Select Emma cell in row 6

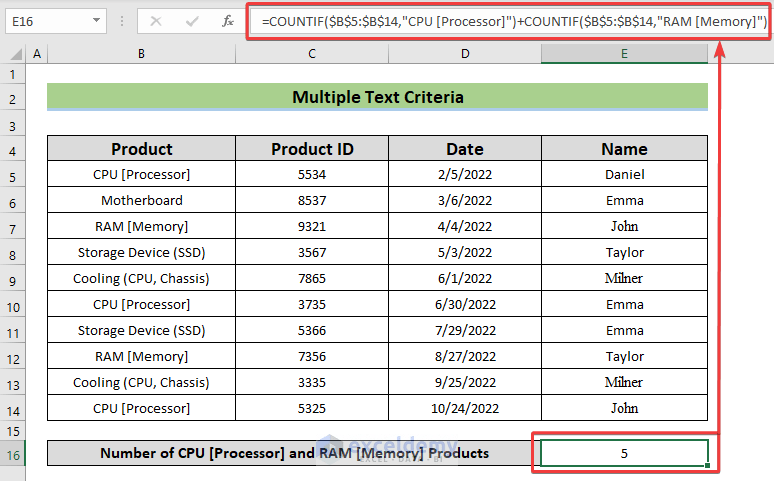624,200
